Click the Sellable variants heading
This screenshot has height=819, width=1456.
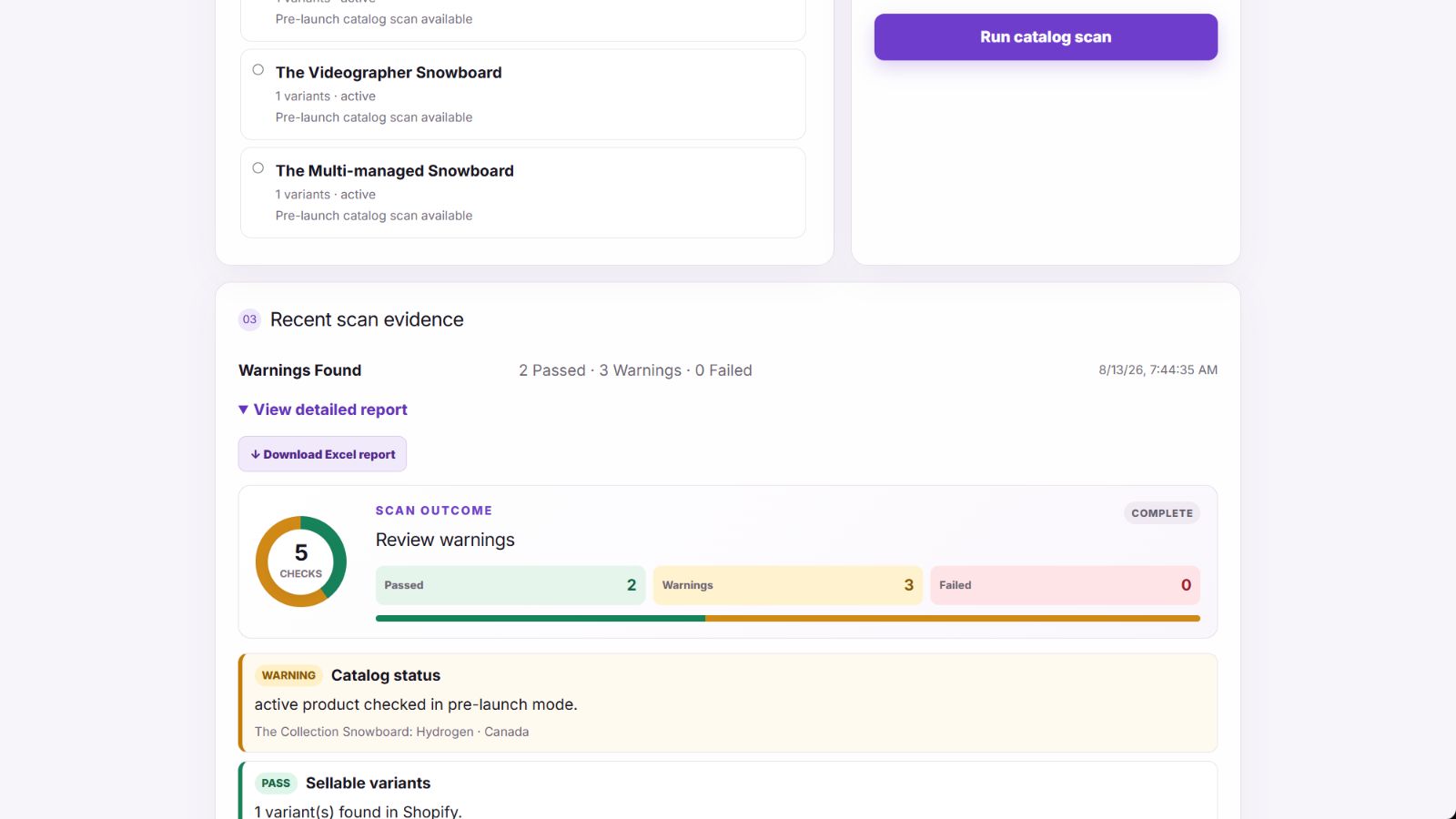[369, 784]
